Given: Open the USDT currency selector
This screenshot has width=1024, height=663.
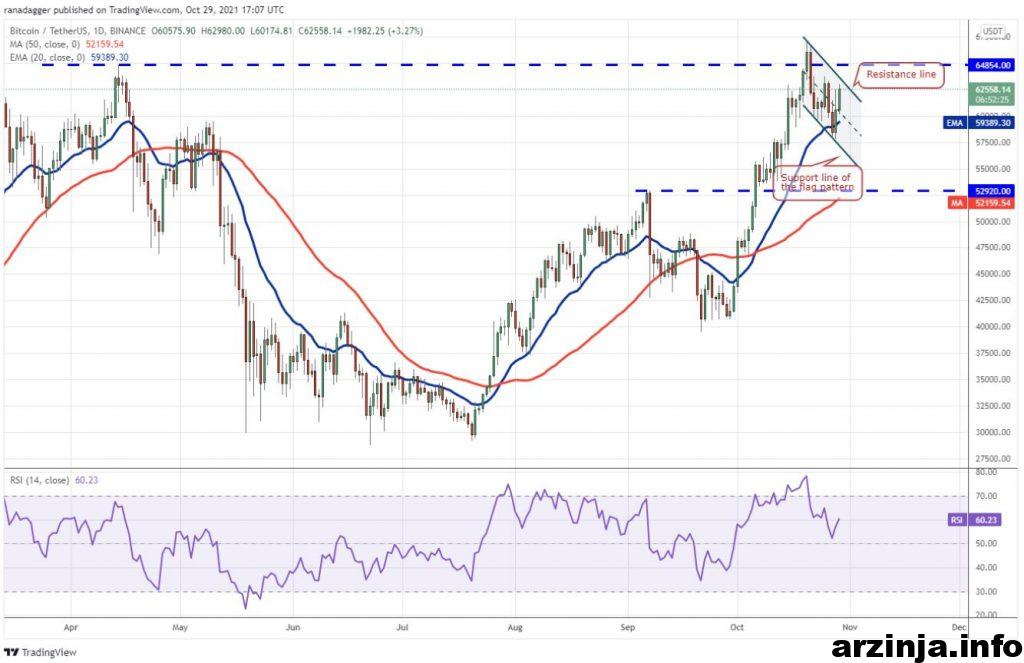Looking at the screenshot, I should pyautogui.click(x=992, y=31).
